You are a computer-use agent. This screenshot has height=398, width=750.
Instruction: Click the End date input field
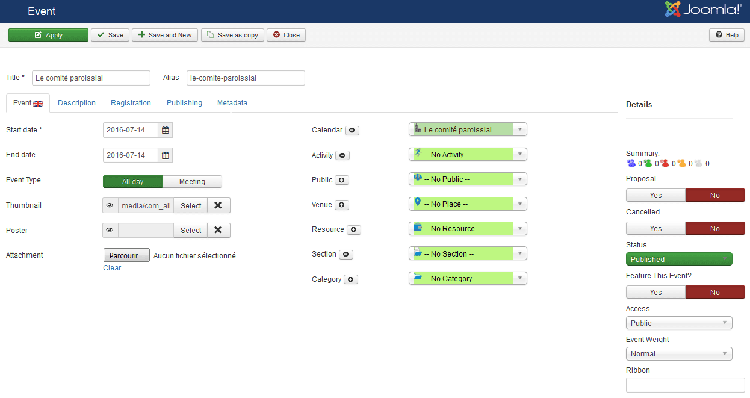pyautogui.click(x=131, y=155)
